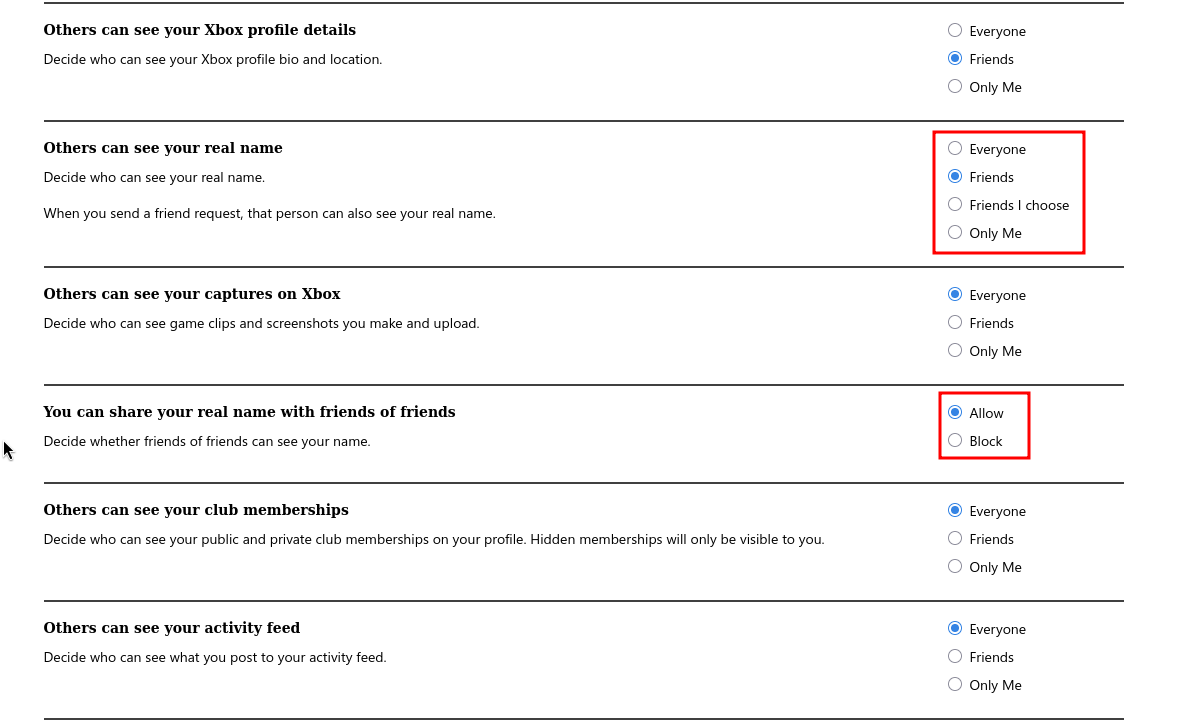Image resolution: width=1188 pixels, height=721 pixels.
Task: Select Everyone for activity feed
Action: (955, 629)
